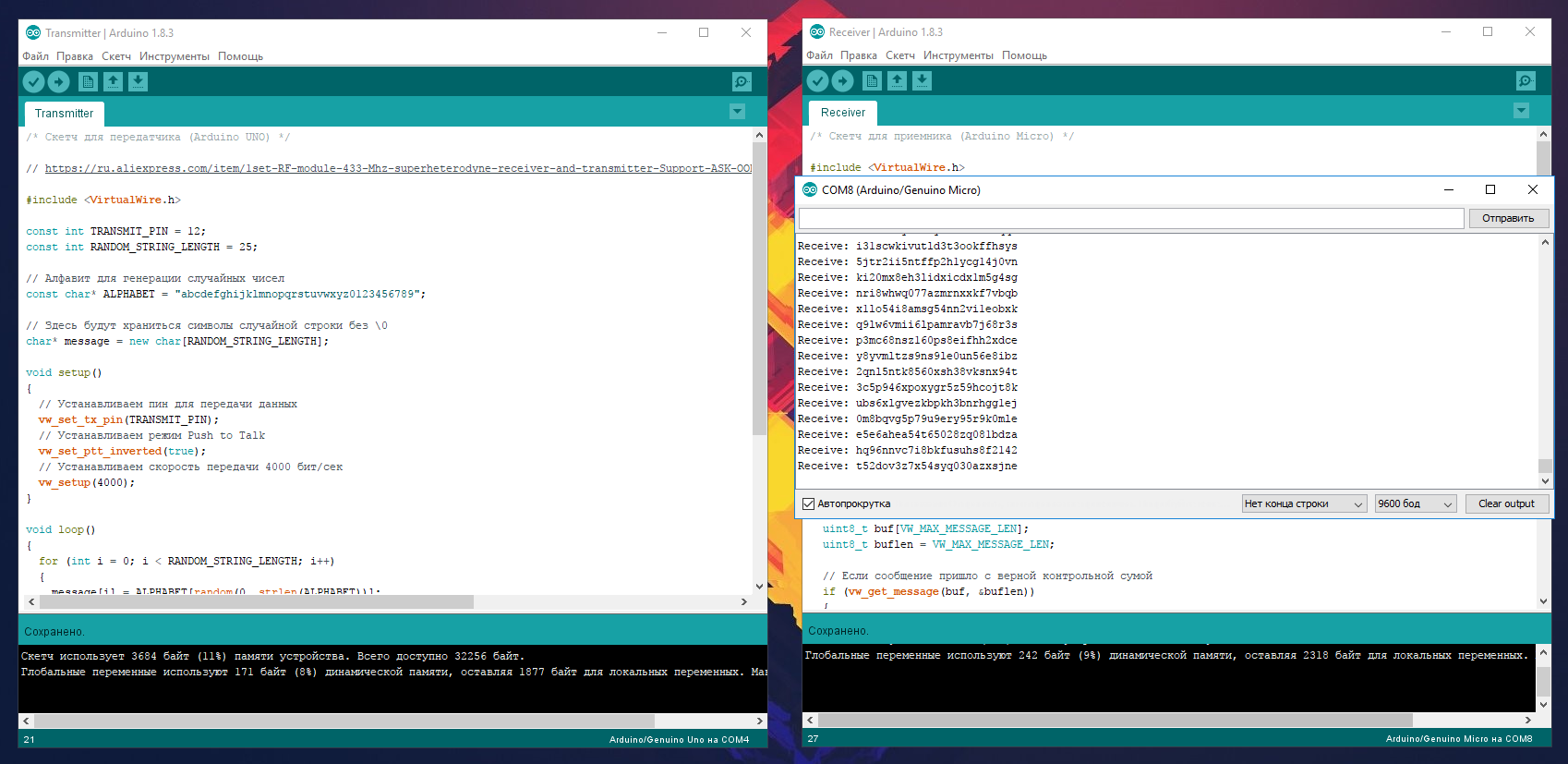The height and width of the screenshot is (764, 1568).
Task: Click Upload arrow button in Transmitter window
Action: click(58, 82)
